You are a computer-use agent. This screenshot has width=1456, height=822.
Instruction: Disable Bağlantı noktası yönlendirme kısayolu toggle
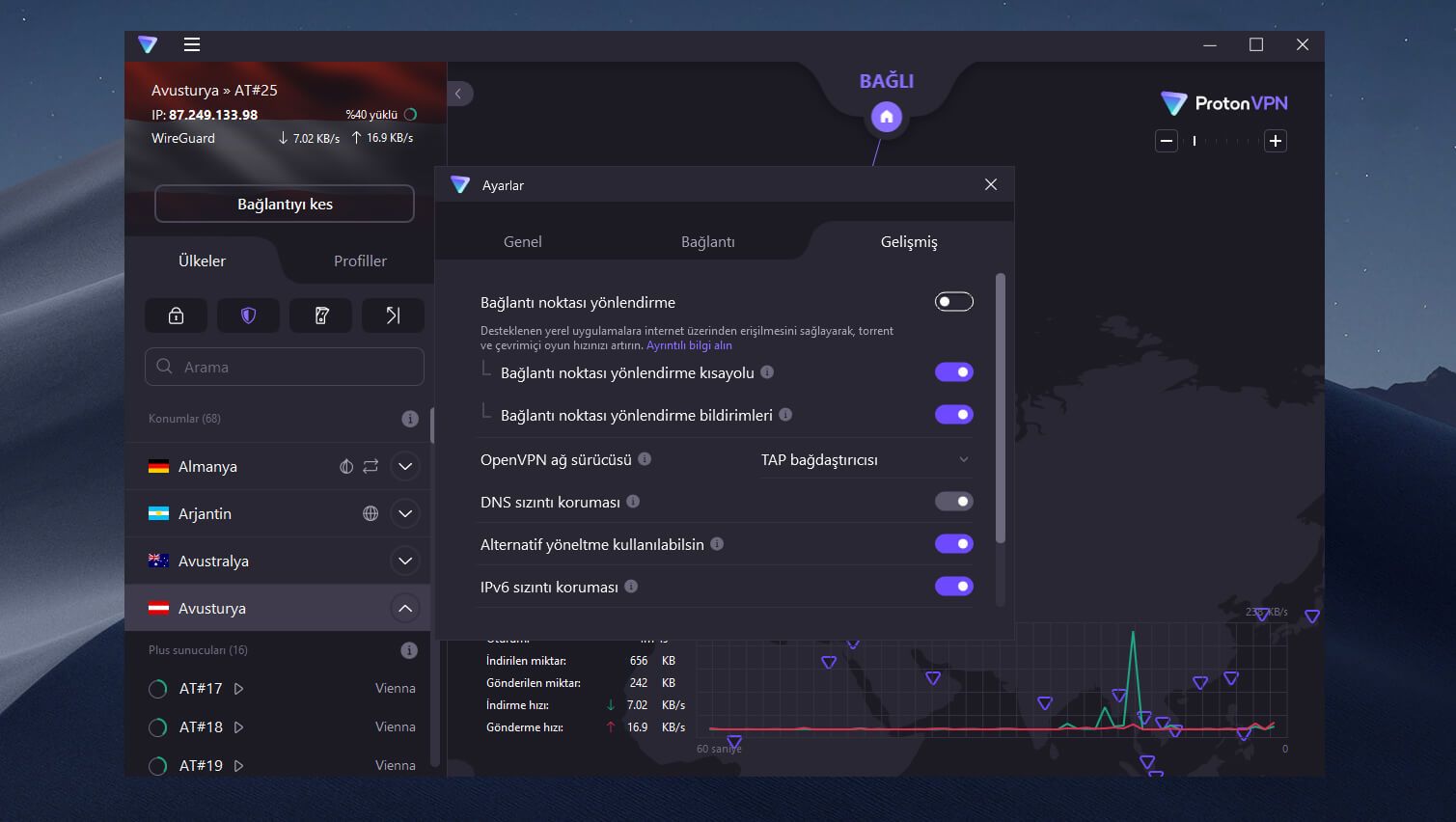(954, 372)
